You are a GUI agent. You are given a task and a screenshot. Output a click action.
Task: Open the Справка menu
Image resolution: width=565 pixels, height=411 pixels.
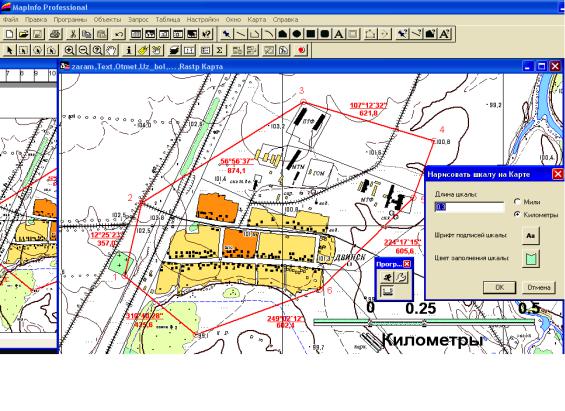click(x=285, y=19)
